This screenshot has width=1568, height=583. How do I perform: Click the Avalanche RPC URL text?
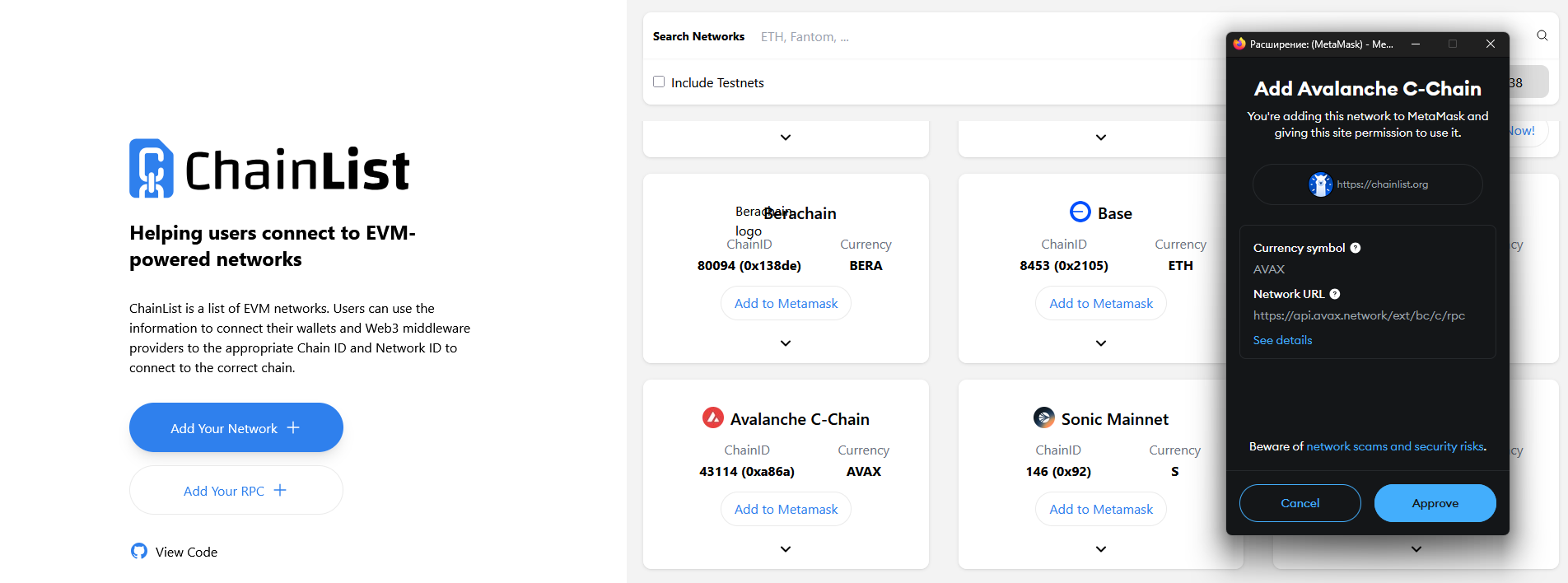point(1360,315)
